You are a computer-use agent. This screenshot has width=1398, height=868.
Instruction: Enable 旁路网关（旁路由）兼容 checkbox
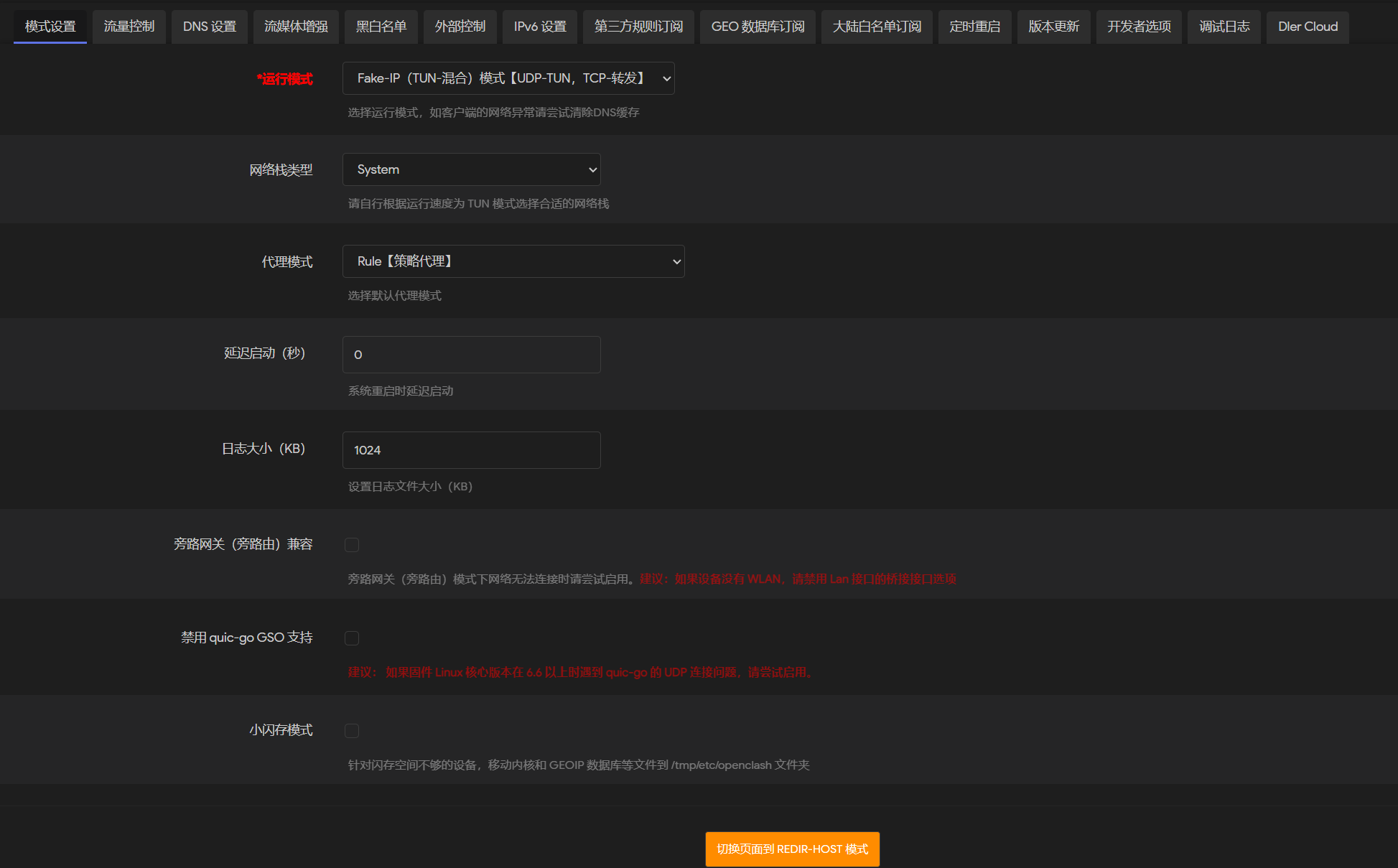tap(352, 545)
